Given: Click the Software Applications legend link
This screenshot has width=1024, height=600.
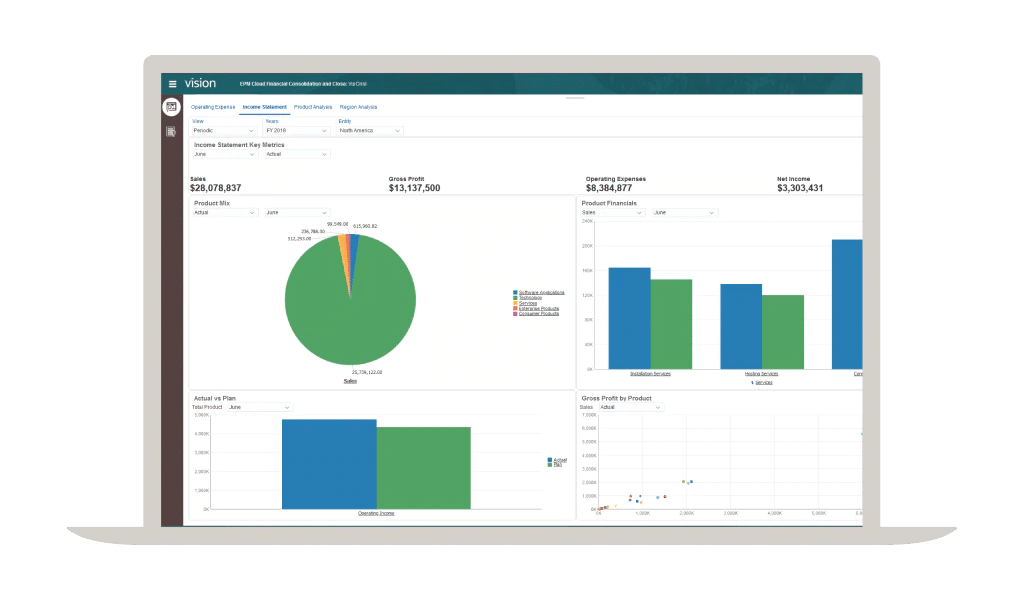Looking at the screenshot, I should [541, 292].
